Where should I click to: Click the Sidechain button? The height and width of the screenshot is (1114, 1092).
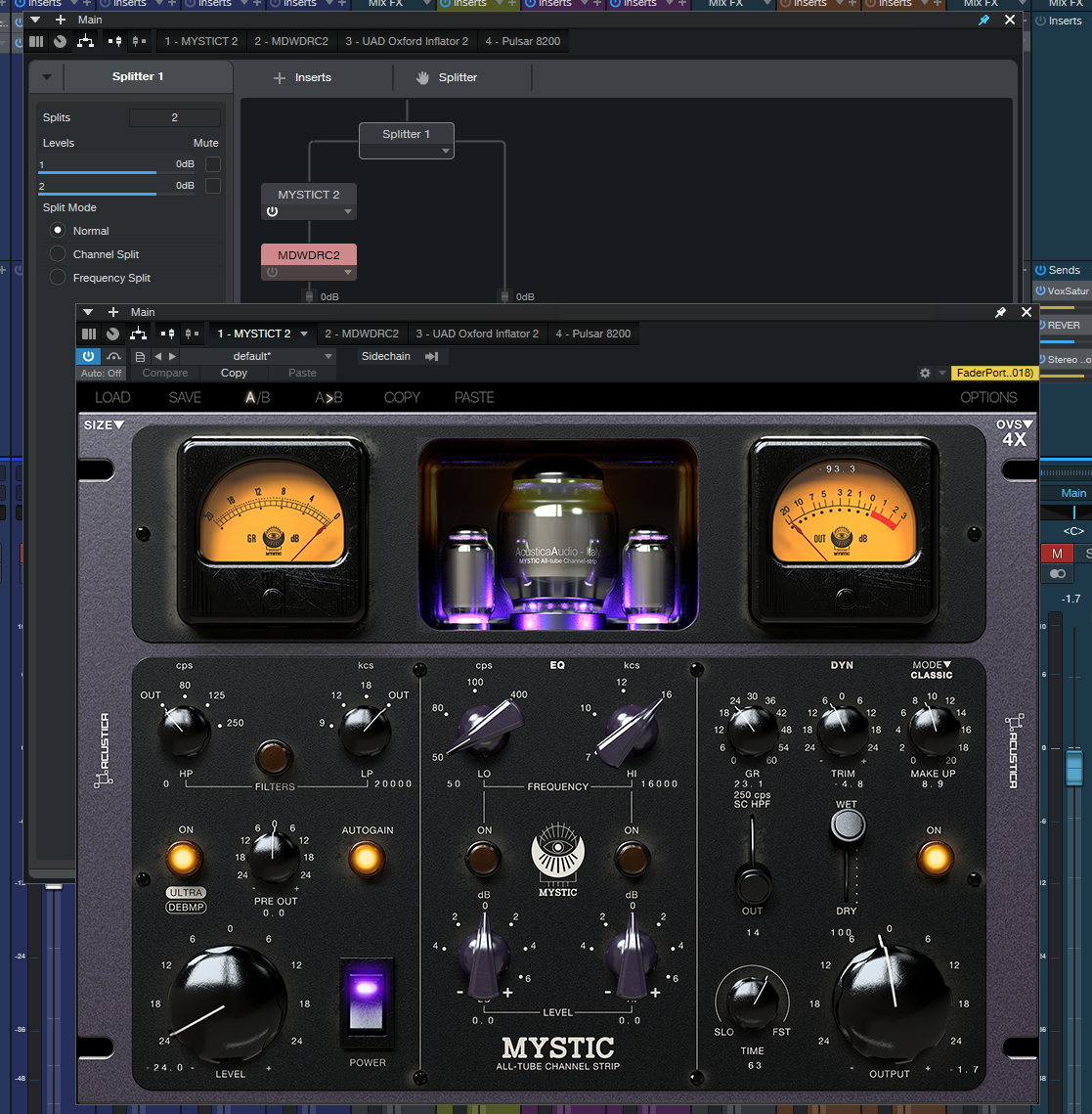(385, 357)
